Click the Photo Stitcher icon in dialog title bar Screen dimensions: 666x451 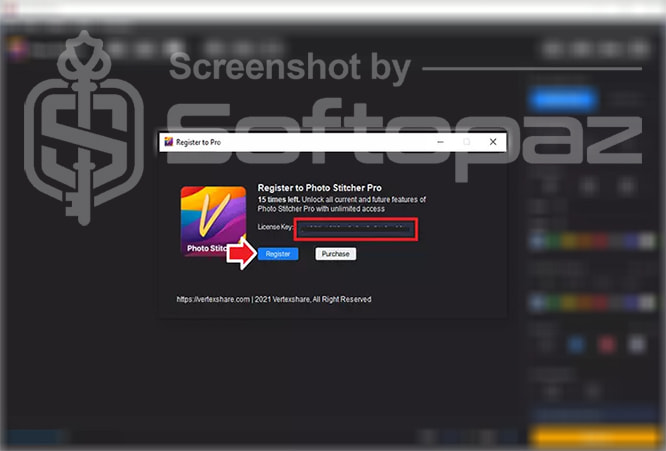pyautogui.click(x=169, y=142)
